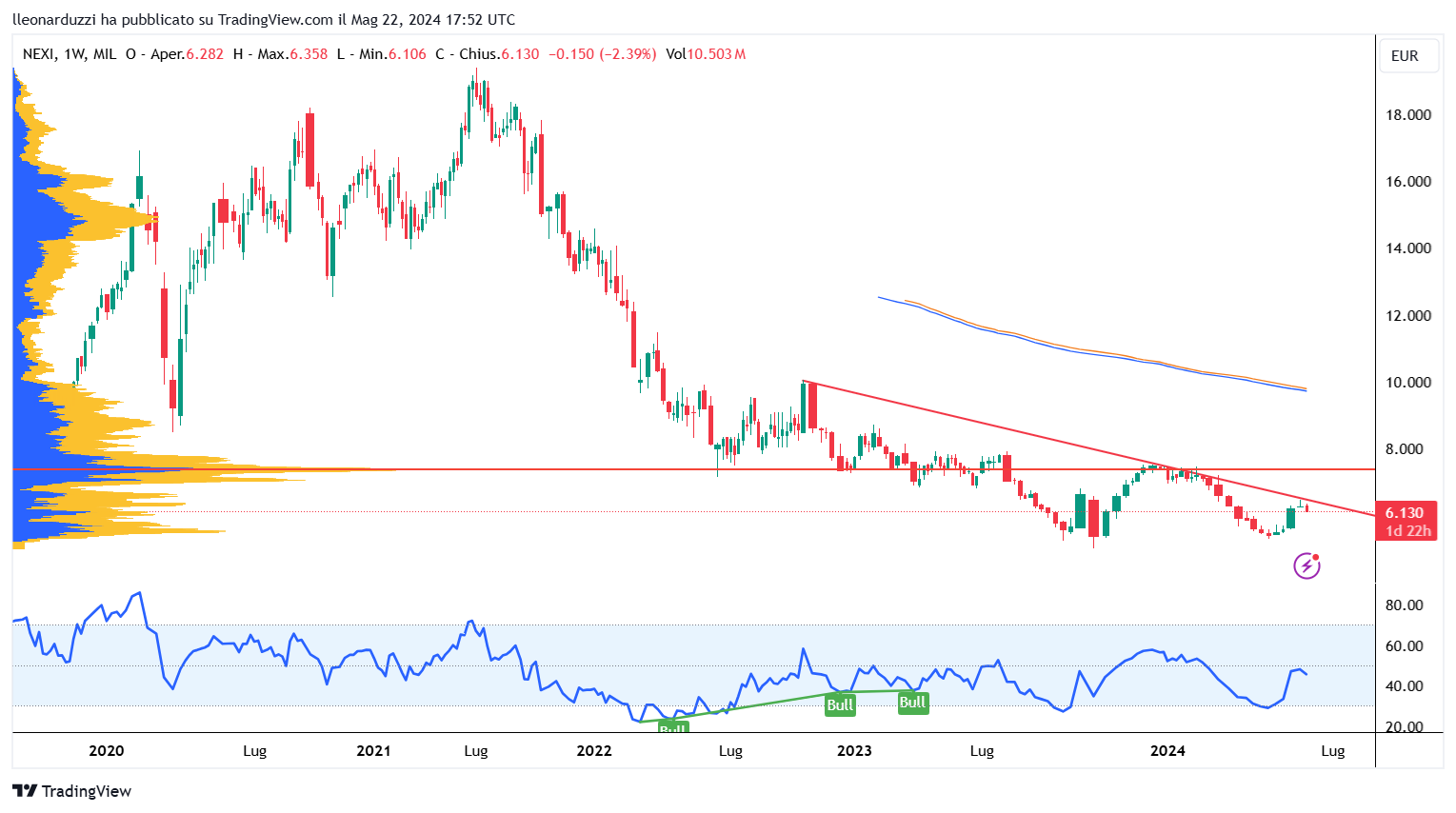The width and height of the screenshot is (1456, 813).
Task: Click the NEXI, 1W, MIL symbol legend
Action: click(70, 54)
